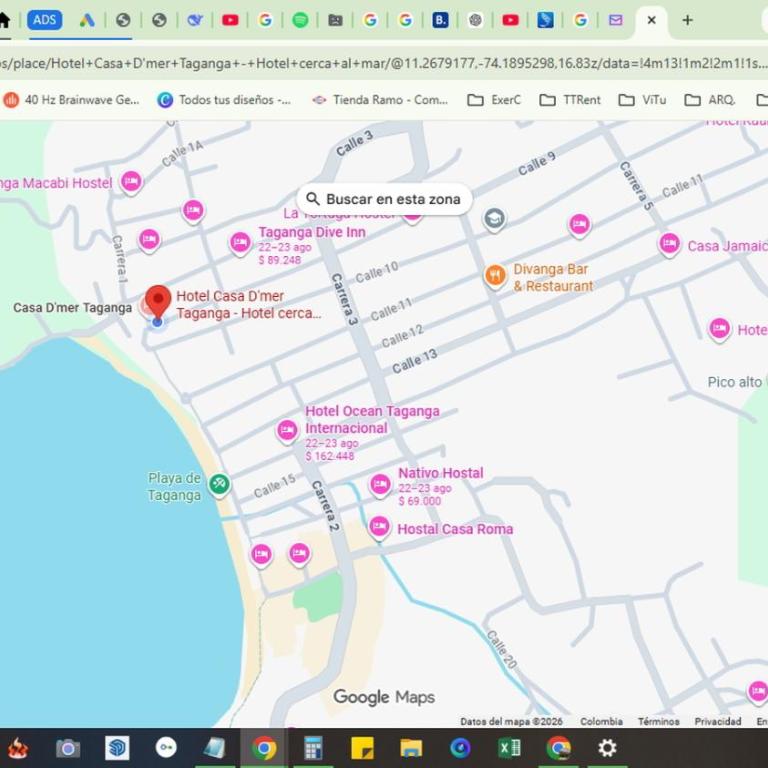This screenshot has width=768, height=768.
Task: Select the Casa Jamaica hotel pin
Action: 669,244
